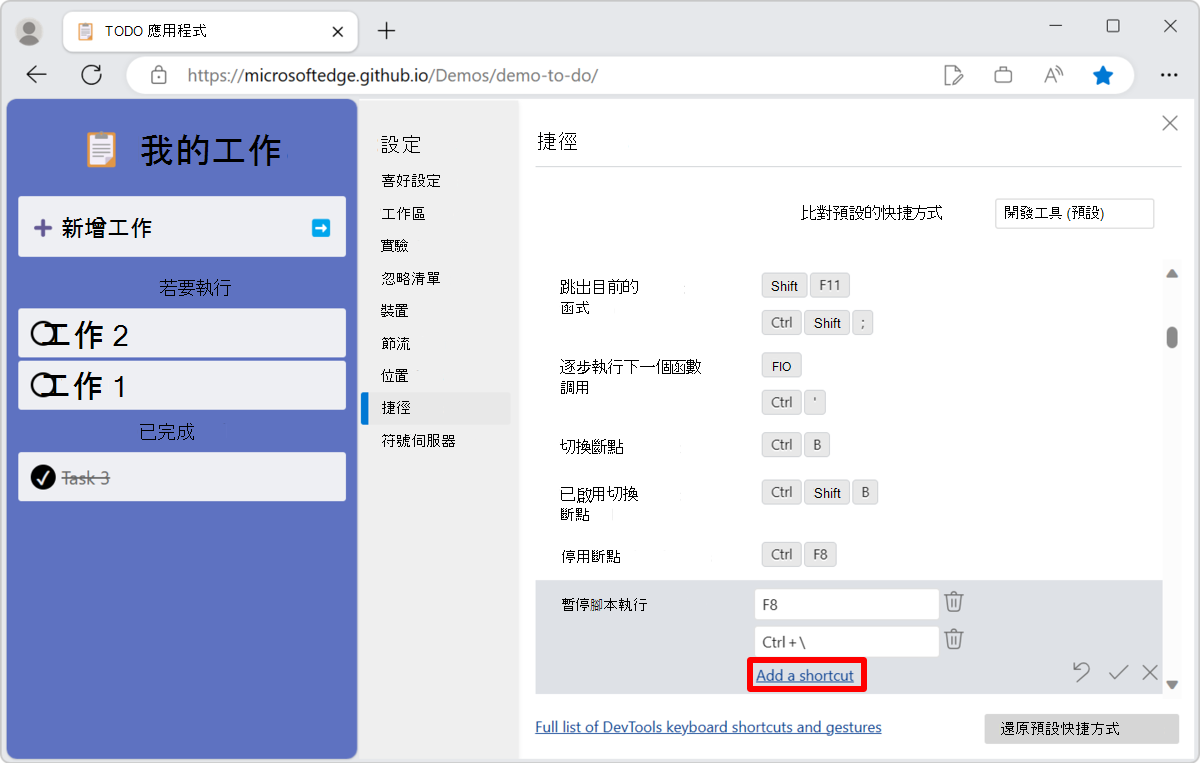Image resolution: width=1200 pixels, height=763 pixels.
Task: Open 符號伺服器 settings section
Action: coord(418,440)
